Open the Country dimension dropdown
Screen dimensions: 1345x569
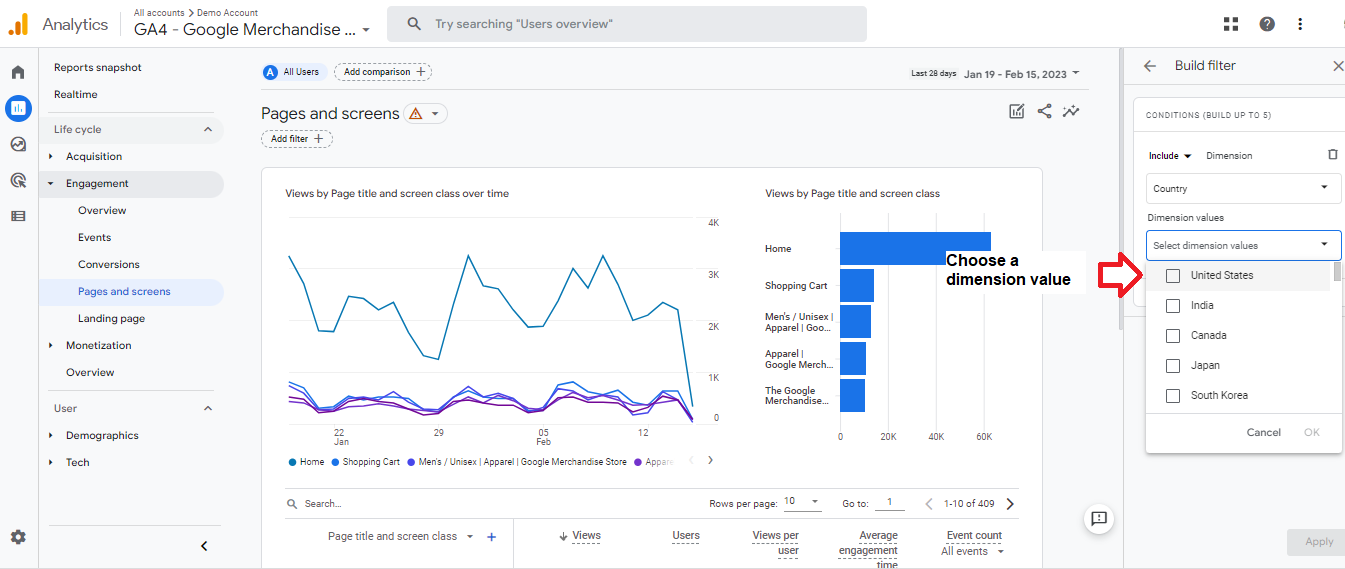point(1243,188)
